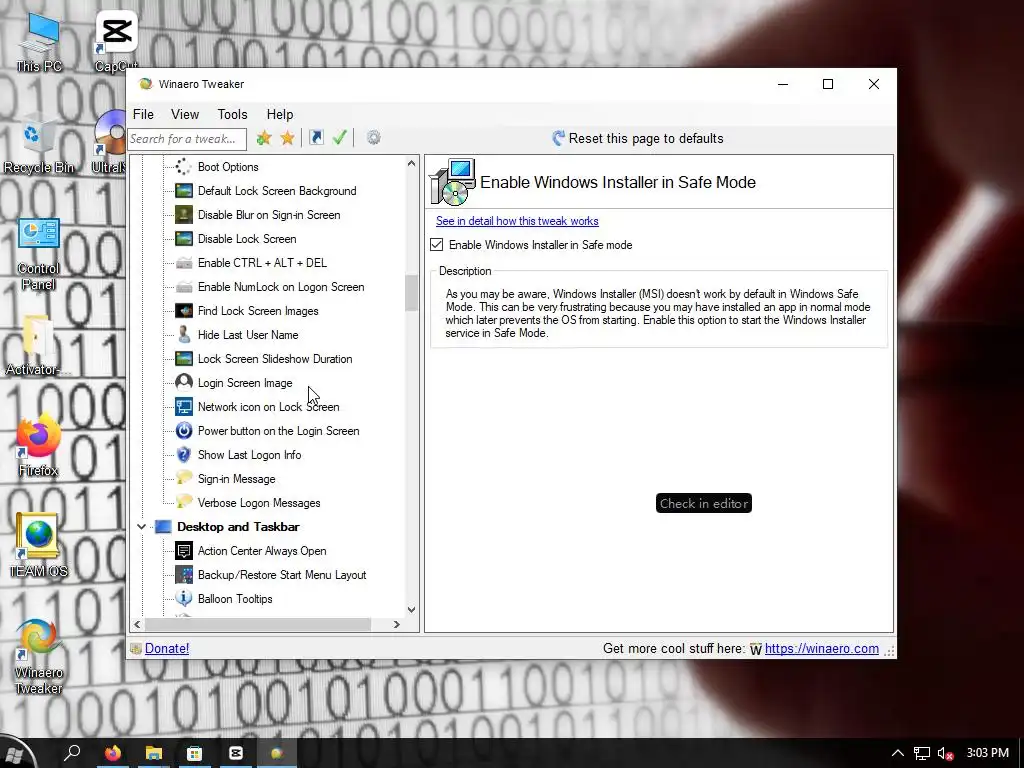1024x768 pixels.
Task: Click the Lock Screen Slideshow Duration icon
Action: coord(184,359)
